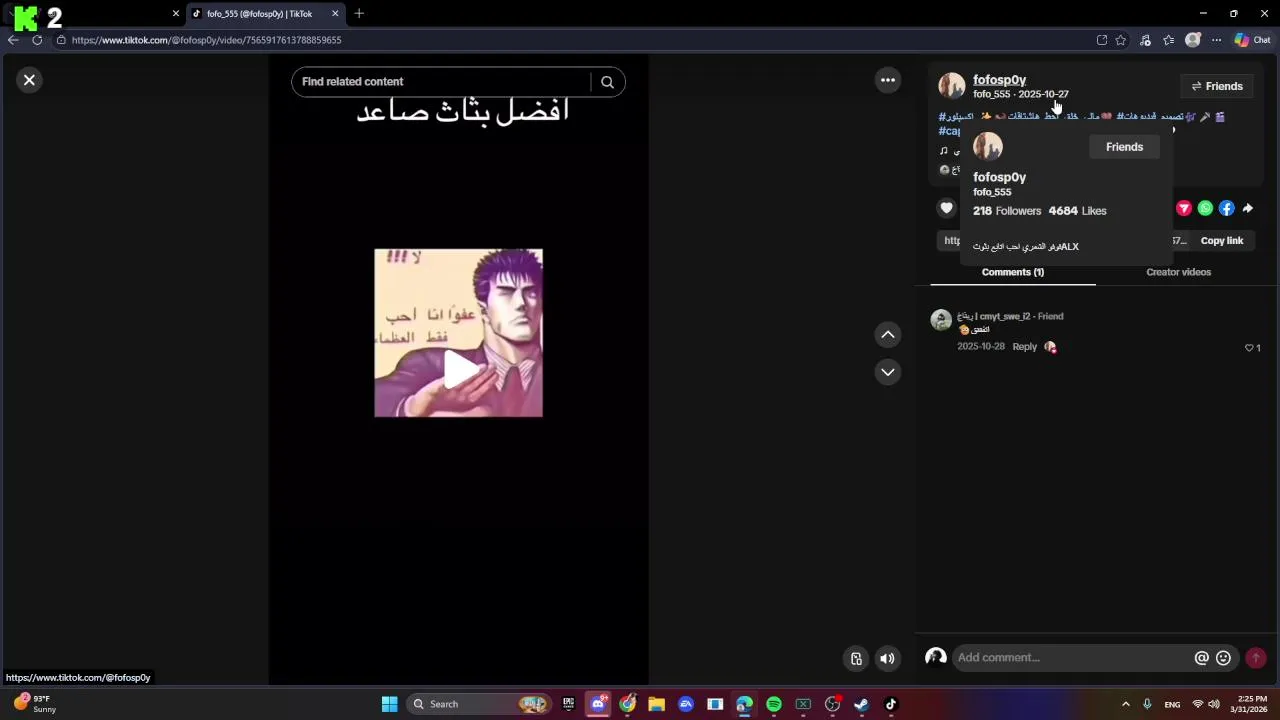Reload the page in browser toolbar
Image resolution: width=1280 pixels, height=720 pixels.
(x=37, y=40)
